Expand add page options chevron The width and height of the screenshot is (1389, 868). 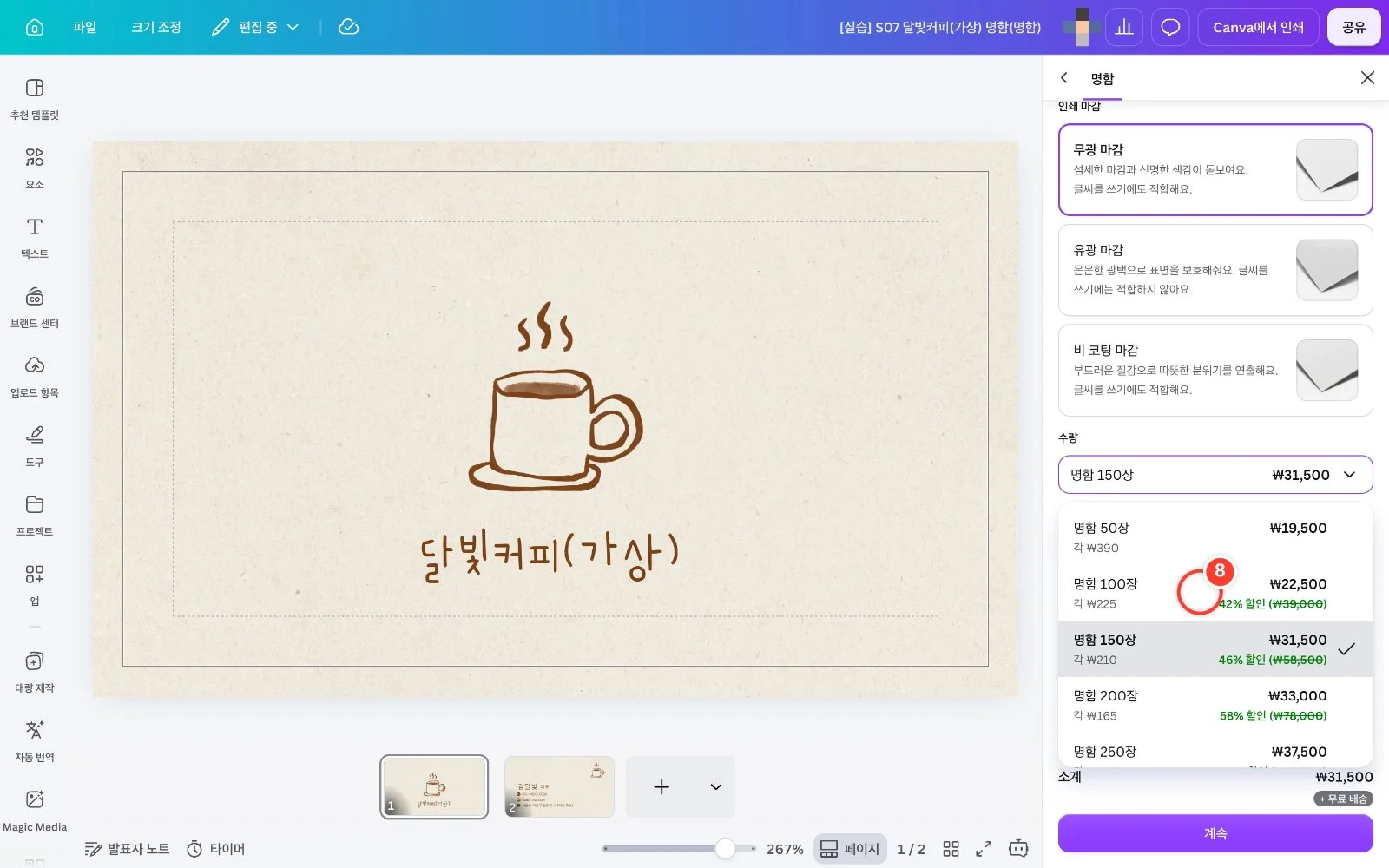click(x=715, y=787)
